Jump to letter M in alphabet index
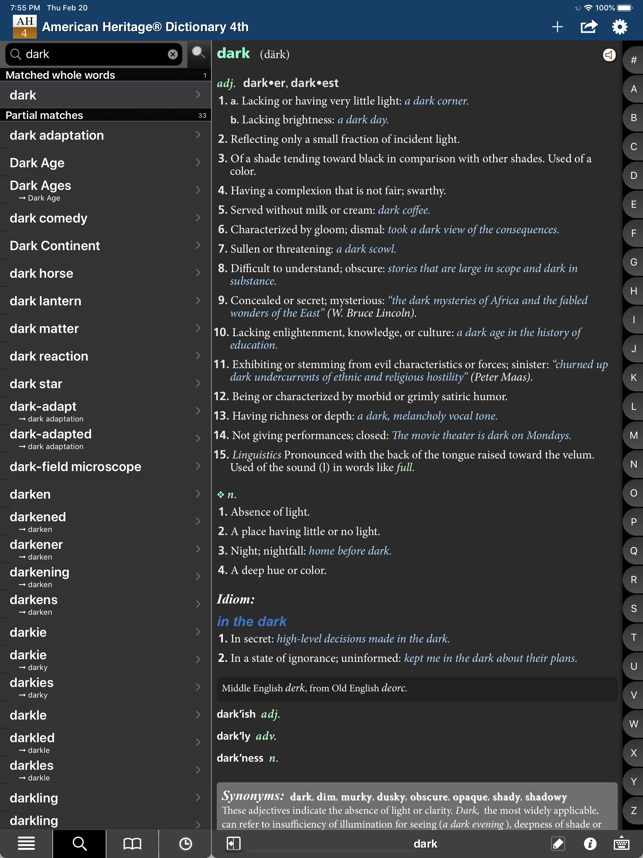The image size is (643, 858). [x=633, y=436]
